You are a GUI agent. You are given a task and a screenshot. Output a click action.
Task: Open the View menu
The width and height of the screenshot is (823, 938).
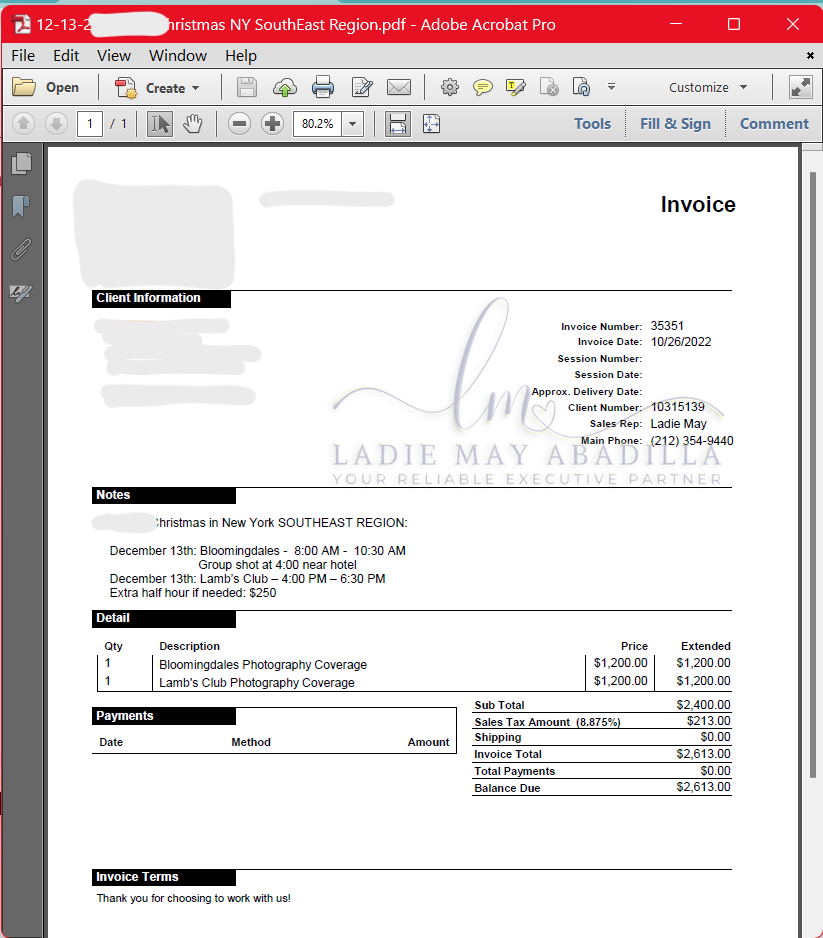pos(114,56)
